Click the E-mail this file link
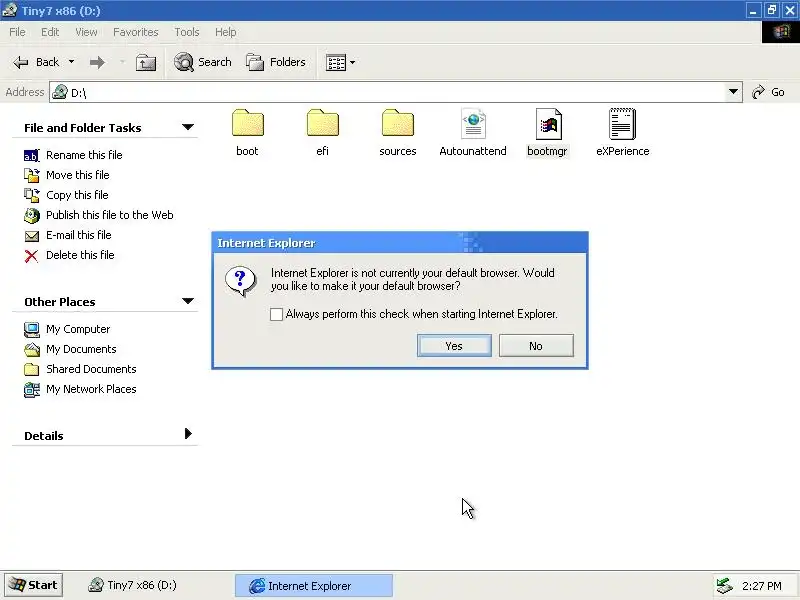 coord(79,235)
